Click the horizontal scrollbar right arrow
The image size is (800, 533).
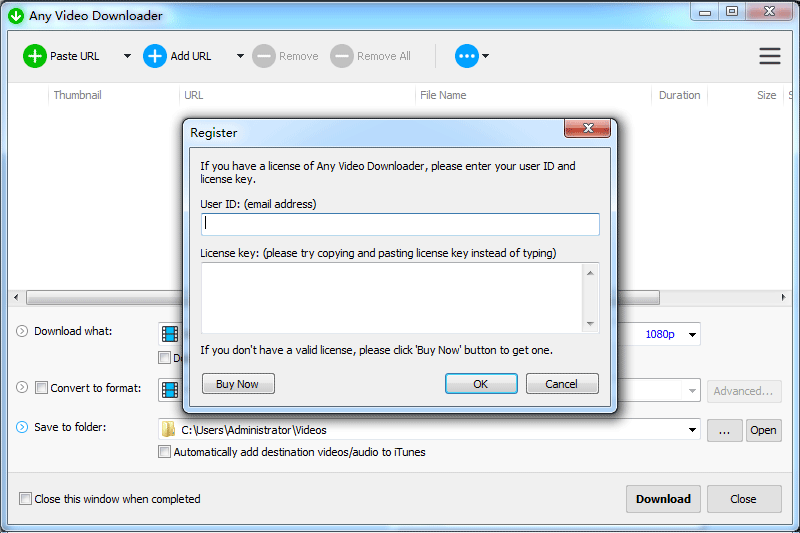(x=784, y=297)
